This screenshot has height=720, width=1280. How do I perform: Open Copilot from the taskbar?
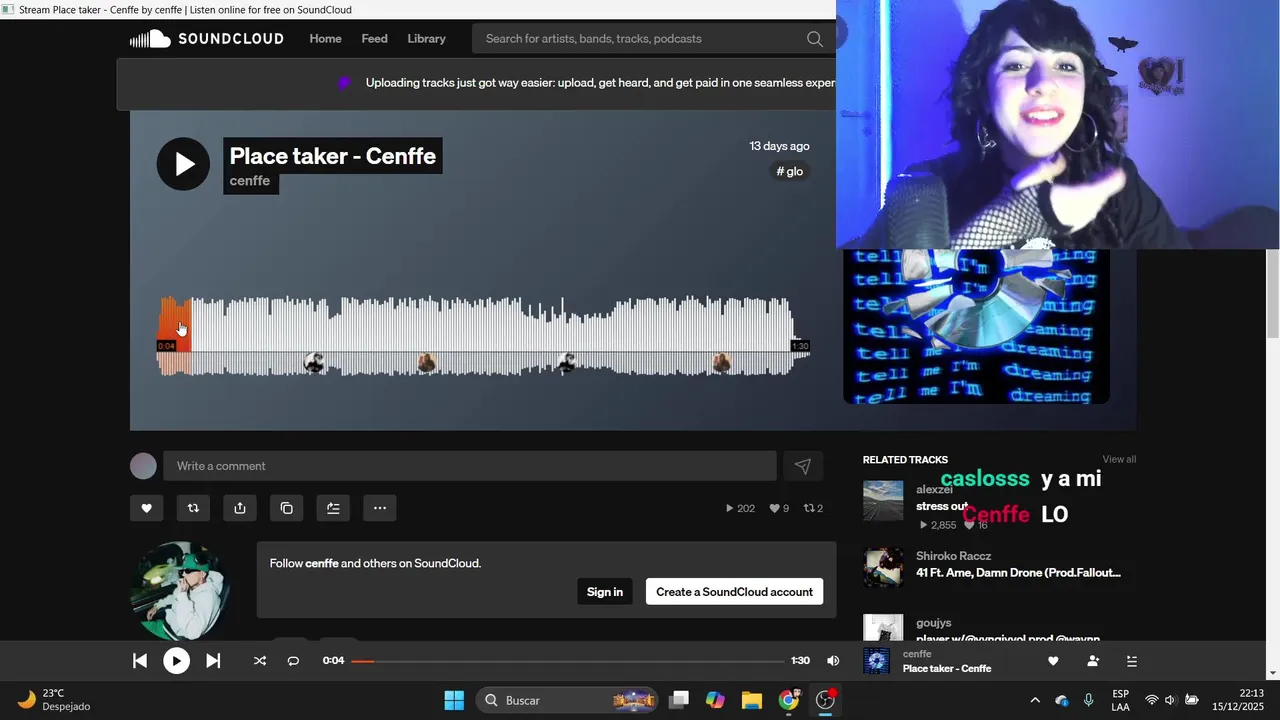tap(715, 700)
